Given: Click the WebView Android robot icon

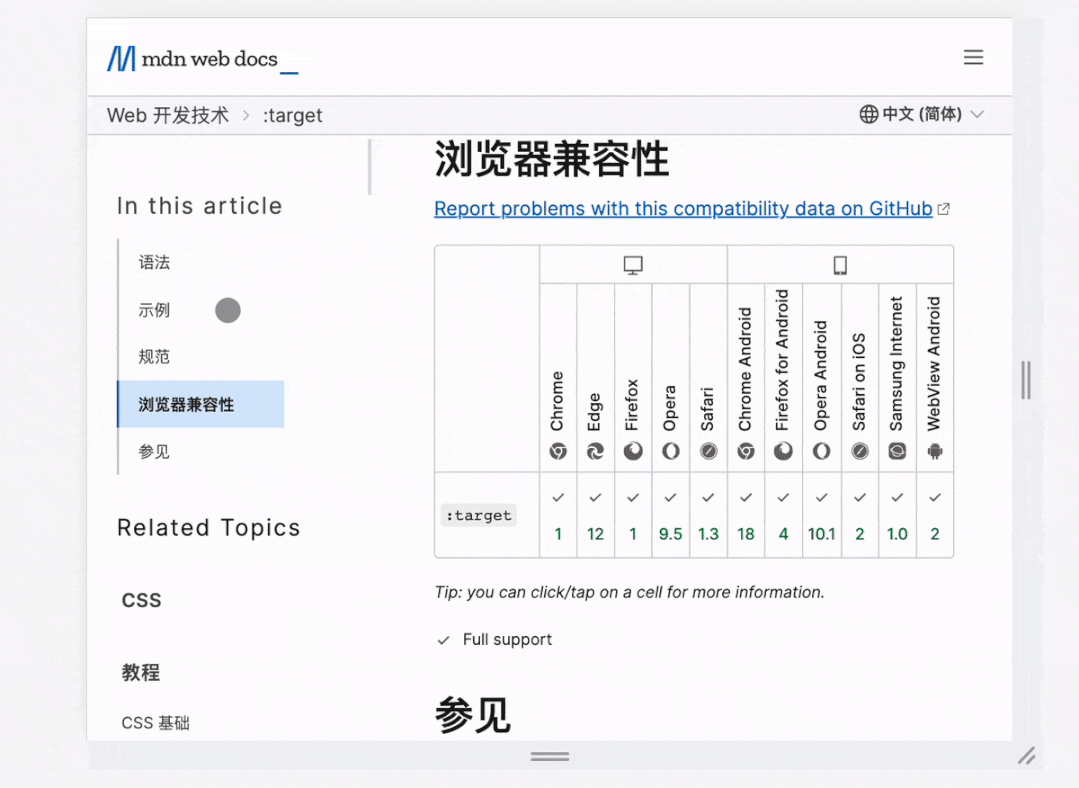Looking at the screenshot, I should [x=934, y=451].
